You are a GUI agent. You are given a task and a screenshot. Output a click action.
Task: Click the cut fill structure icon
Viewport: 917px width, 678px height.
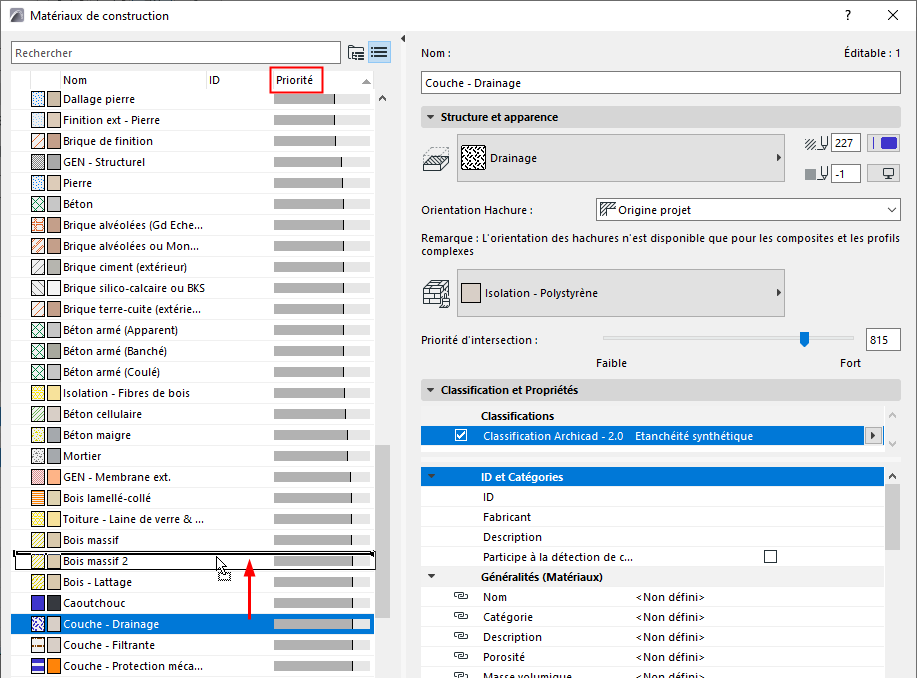(436, 159)
